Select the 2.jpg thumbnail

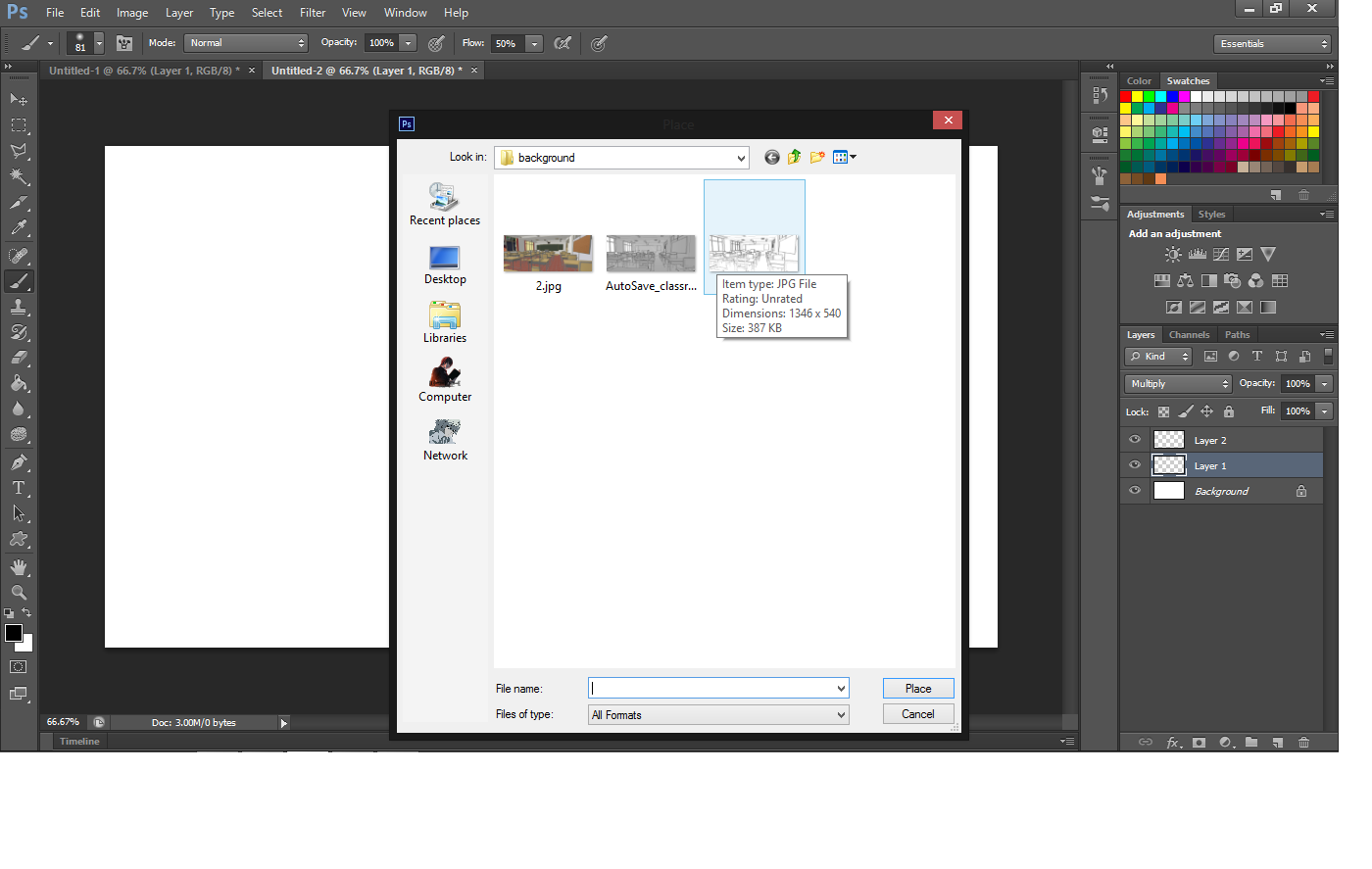(x=547, y=252)
